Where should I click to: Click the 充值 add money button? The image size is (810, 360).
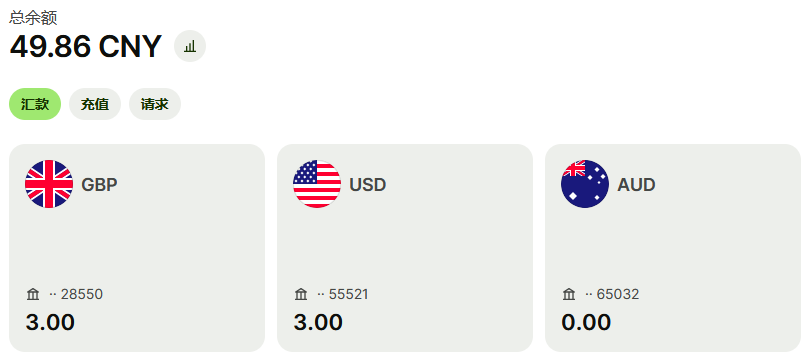95,104
